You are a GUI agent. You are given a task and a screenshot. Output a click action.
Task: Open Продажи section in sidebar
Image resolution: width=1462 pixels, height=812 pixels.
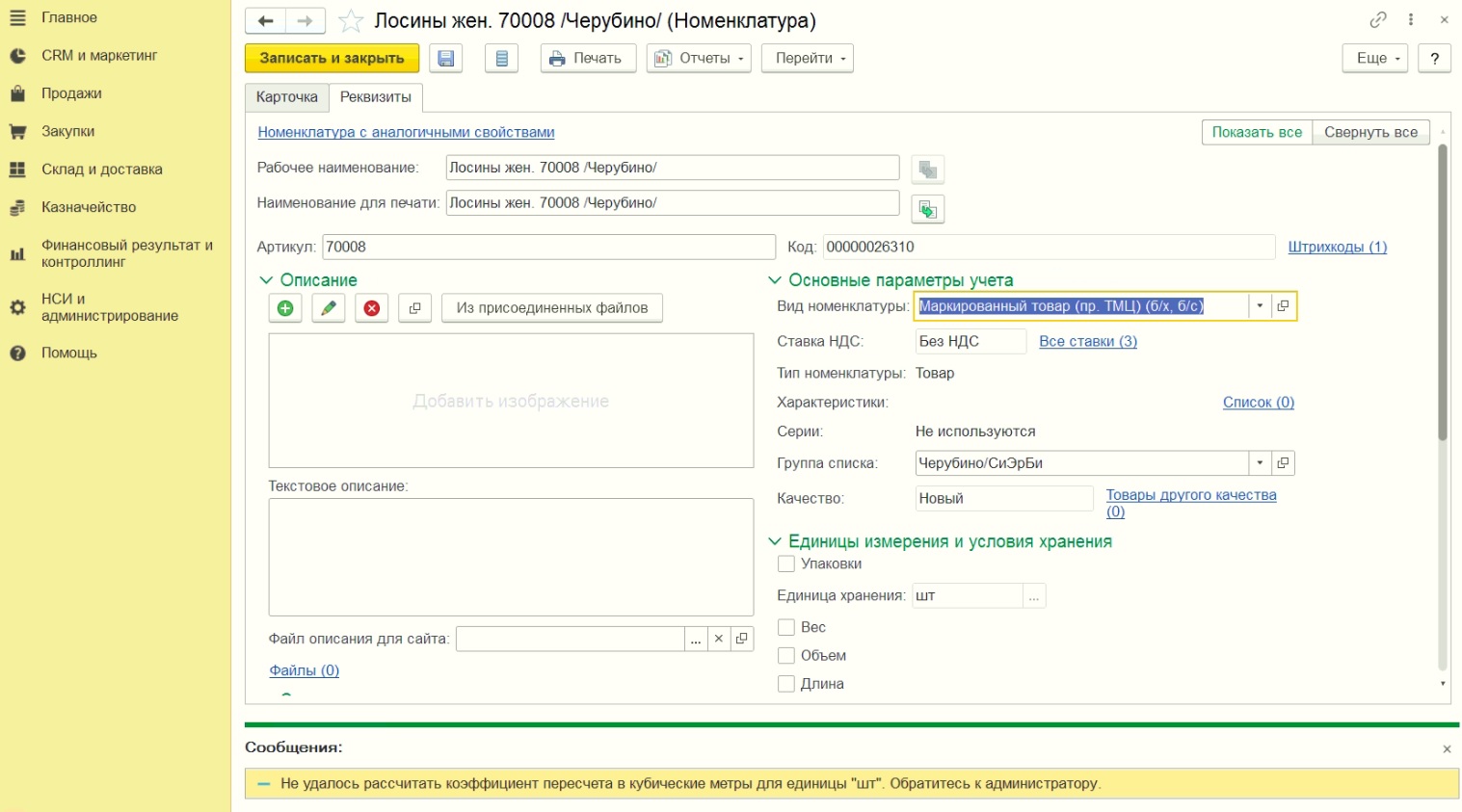(x=71, y=93)
